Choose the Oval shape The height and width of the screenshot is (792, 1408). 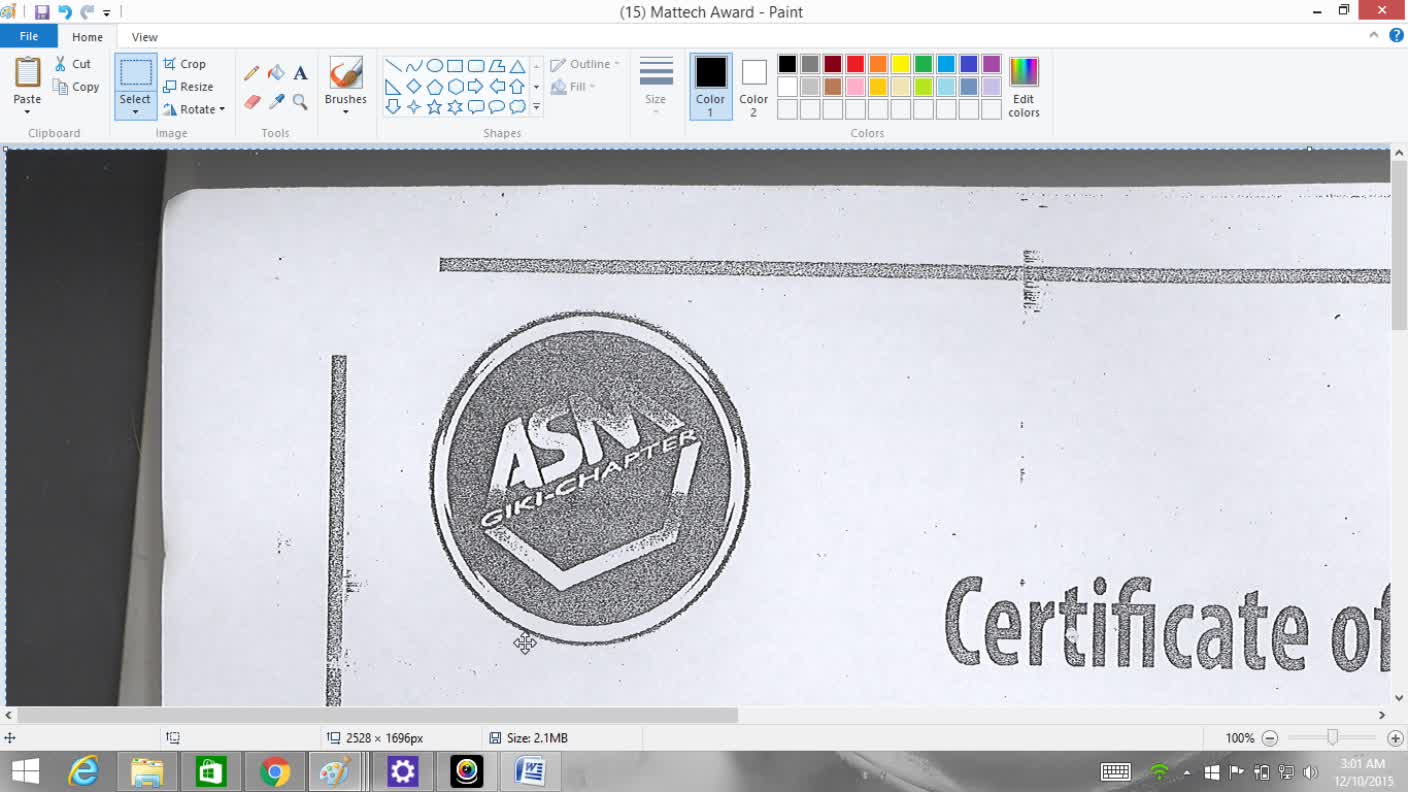tap(435, 66)
